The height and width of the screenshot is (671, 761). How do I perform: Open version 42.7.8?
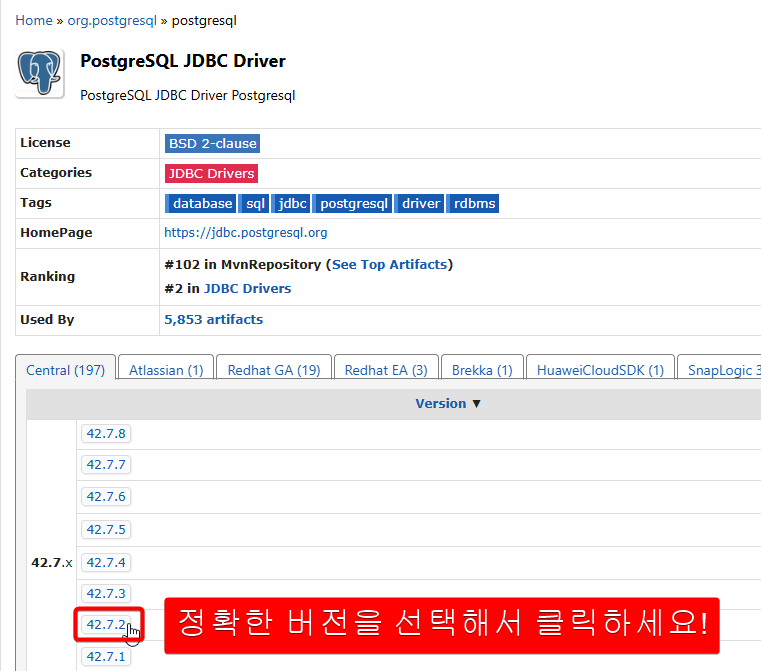coord(106,433)
